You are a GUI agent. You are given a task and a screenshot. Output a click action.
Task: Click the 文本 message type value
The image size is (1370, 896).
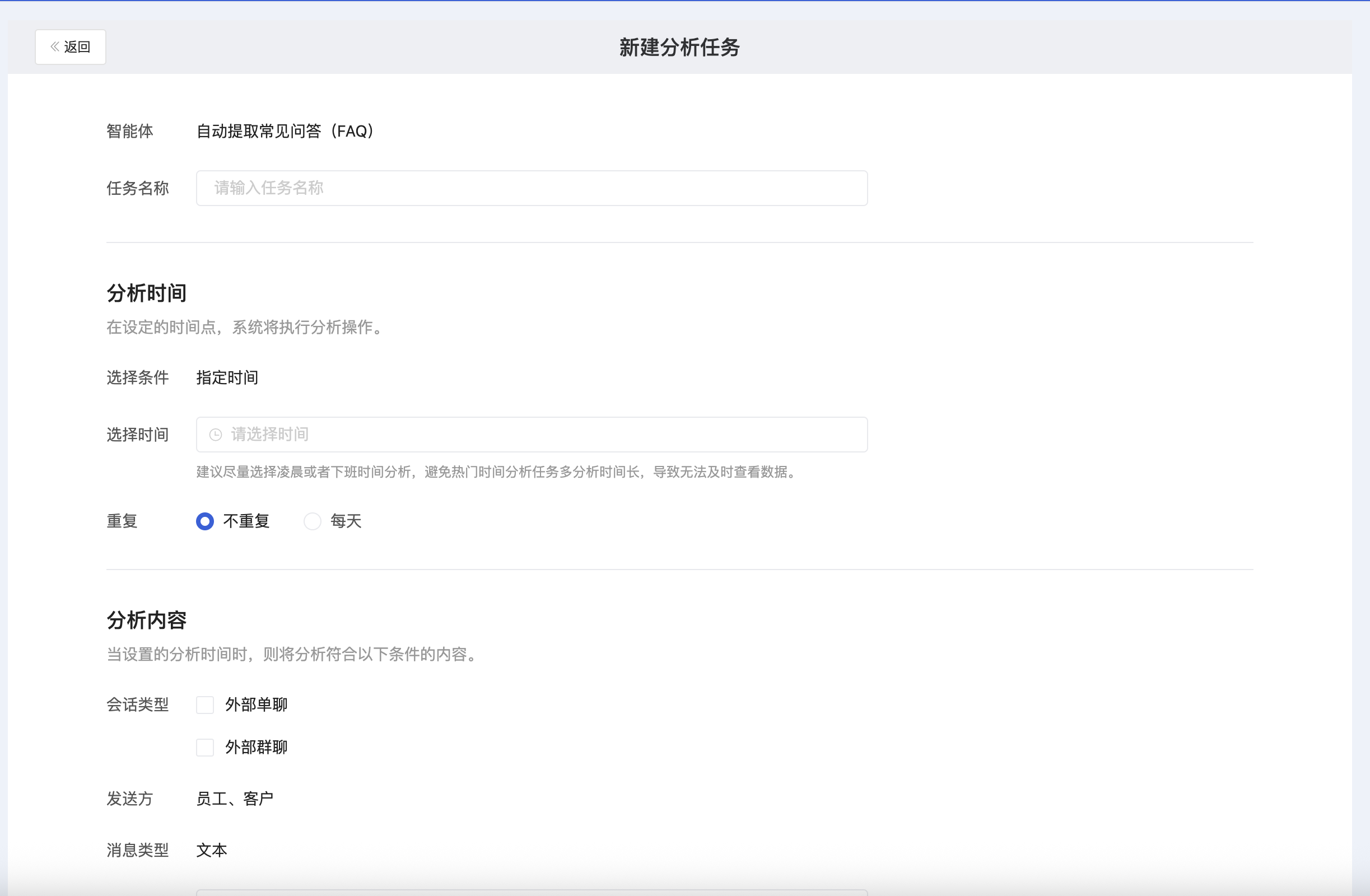(212, 850)
